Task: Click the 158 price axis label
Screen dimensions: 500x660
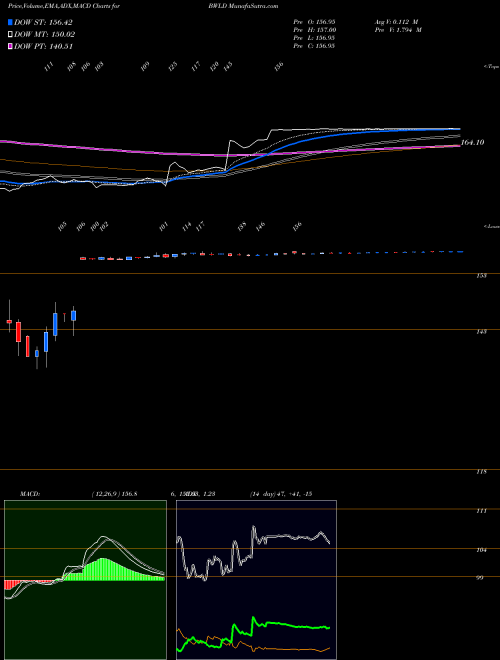Action: coord(482,276)
